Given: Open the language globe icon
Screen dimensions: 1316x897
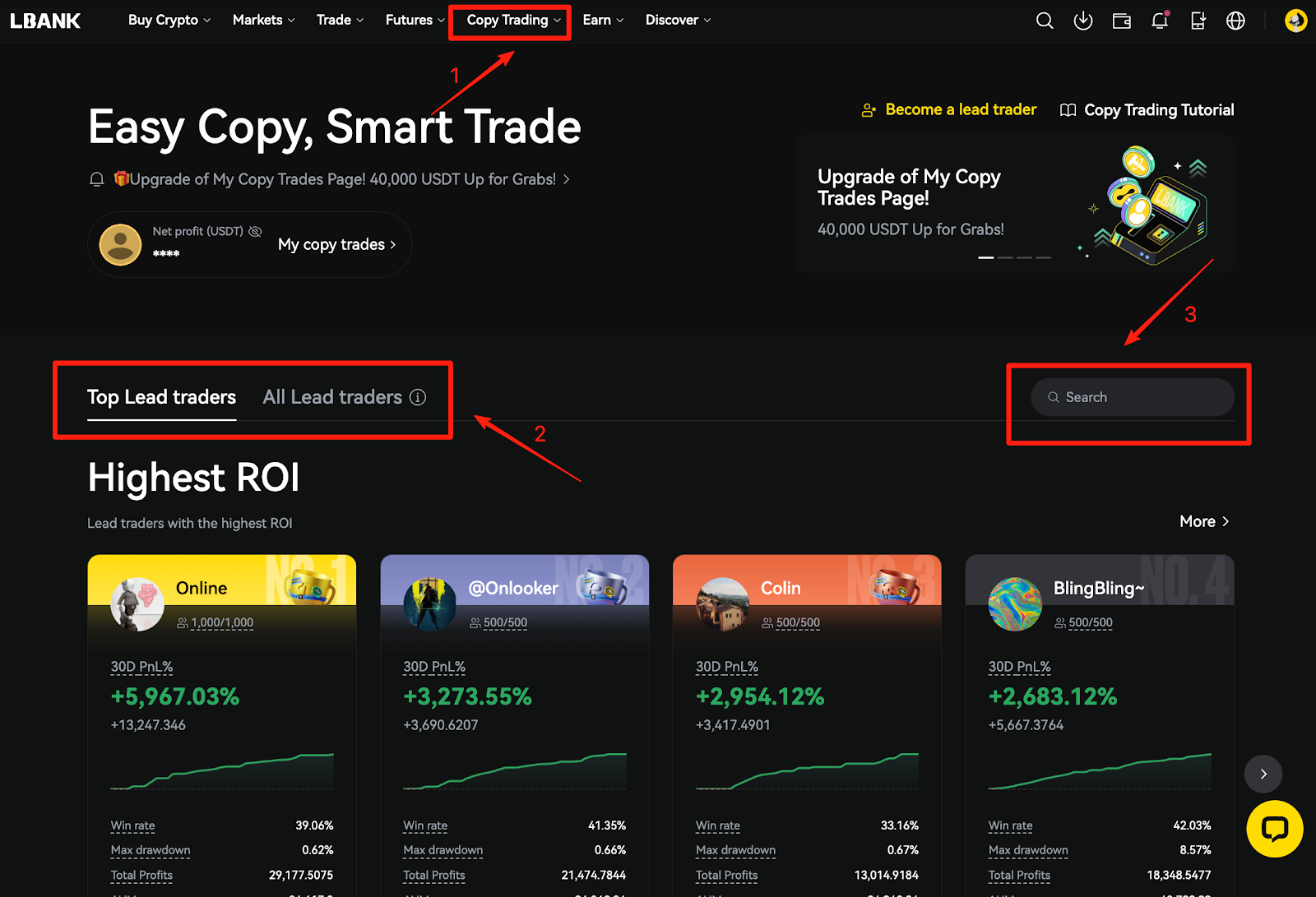Looking at the screenshot, I should [1235, 21].
